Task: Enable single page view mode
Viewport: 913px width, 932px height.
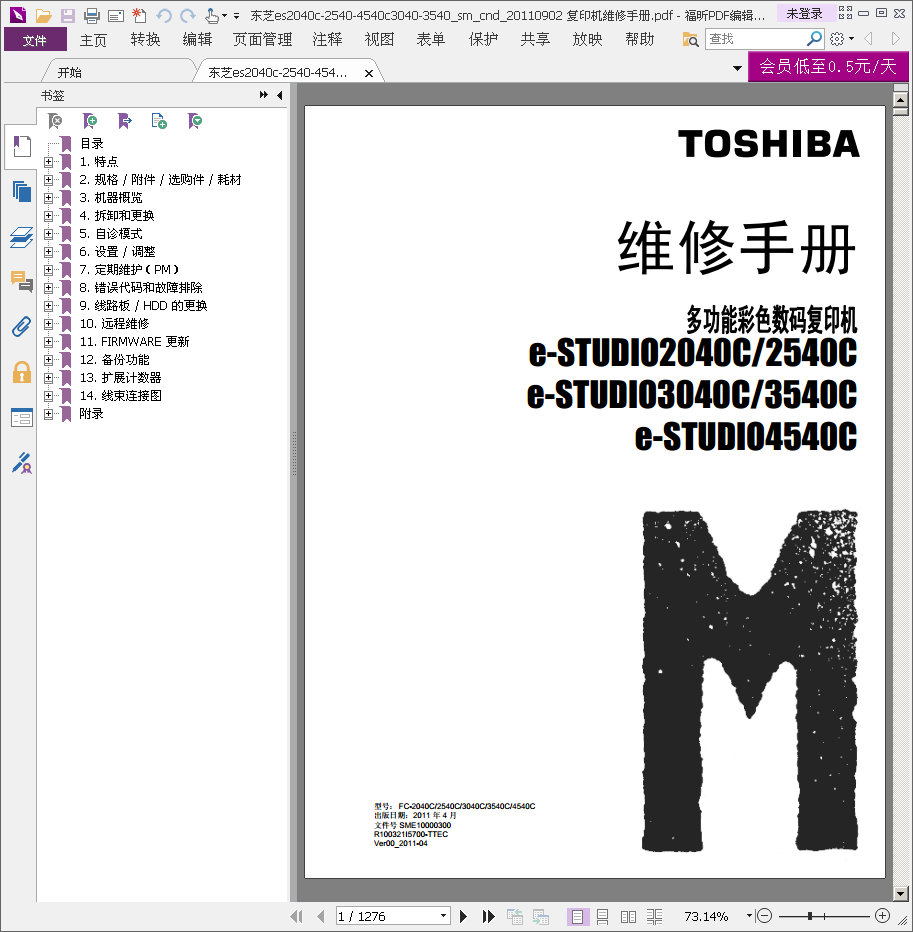Action: [577, 917]
